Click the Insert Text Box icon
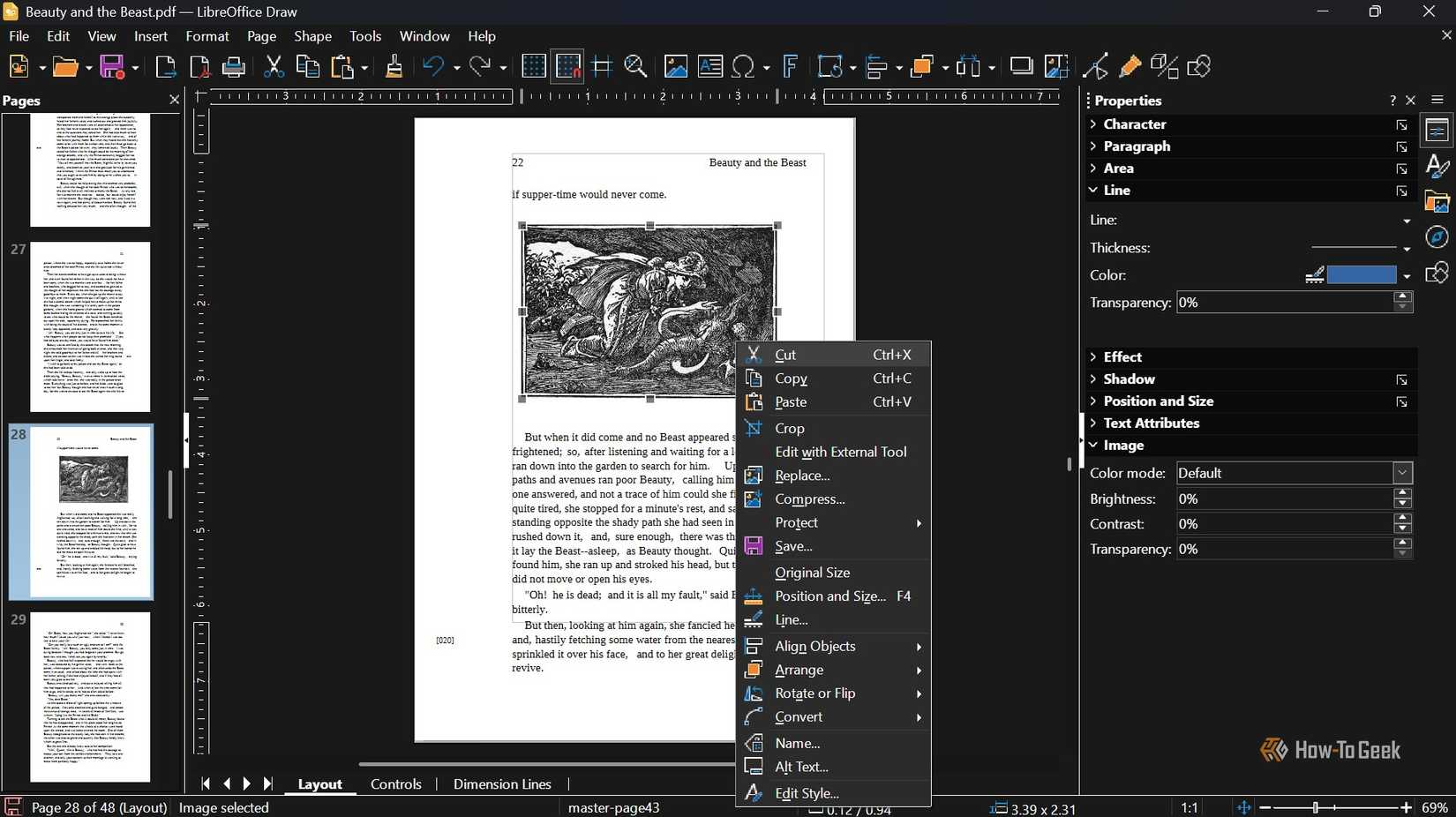Screen dimensions: 1456x817 (710, 67)
